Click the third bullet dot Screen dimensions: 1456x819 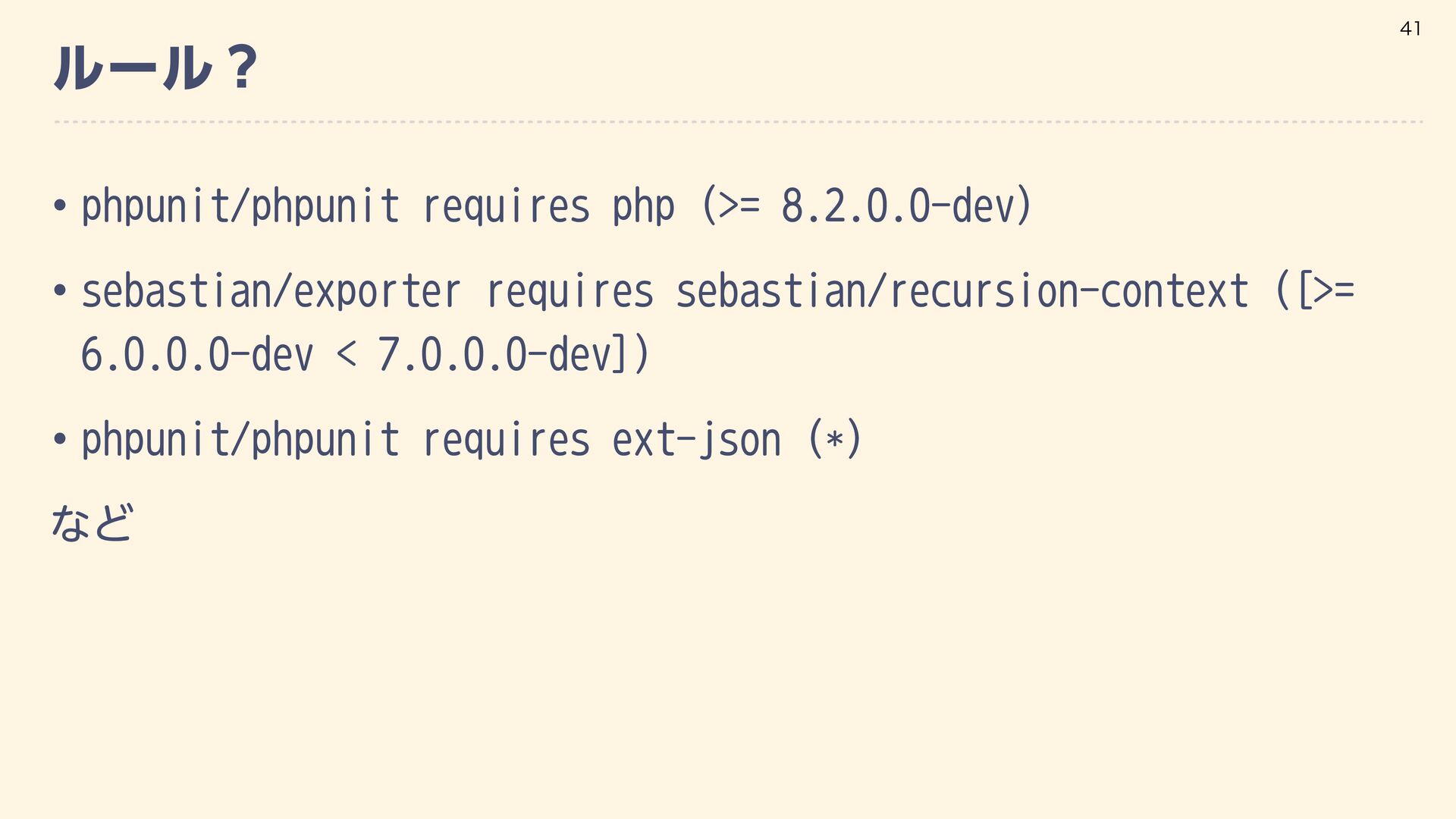point(60,440)
